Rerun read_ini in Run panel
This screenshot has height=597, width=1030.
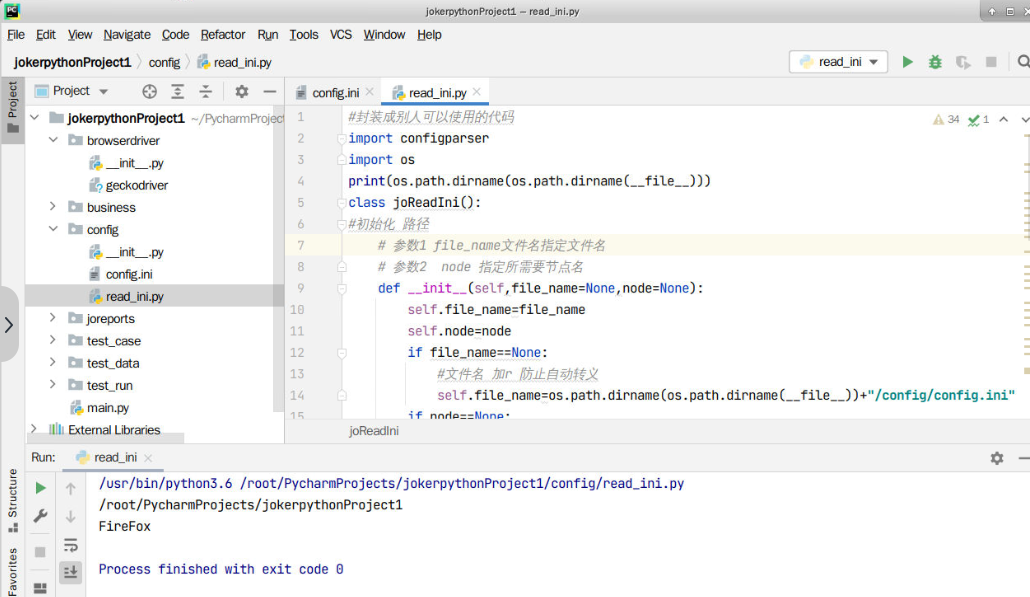(40, 488)
